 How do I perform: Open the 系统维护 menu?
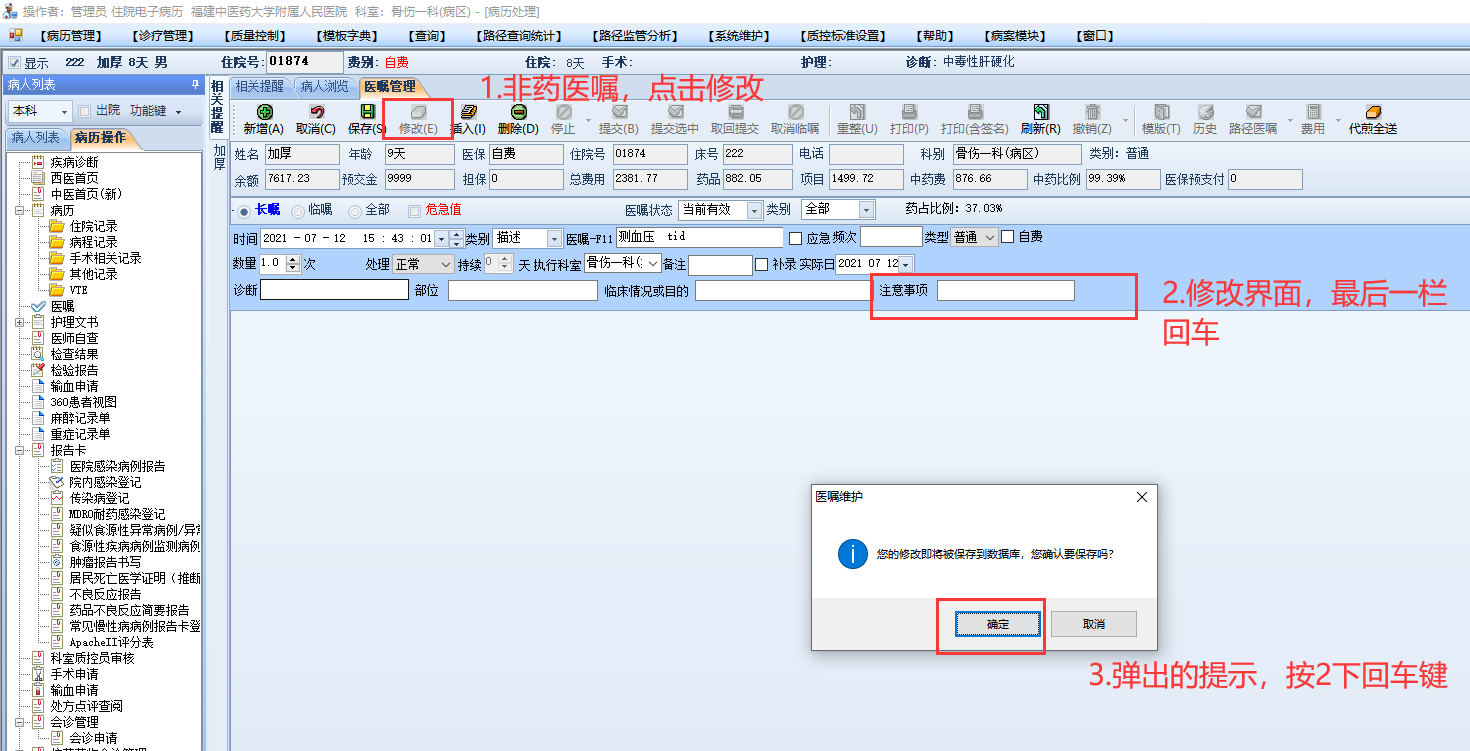(x=739, y=36)
